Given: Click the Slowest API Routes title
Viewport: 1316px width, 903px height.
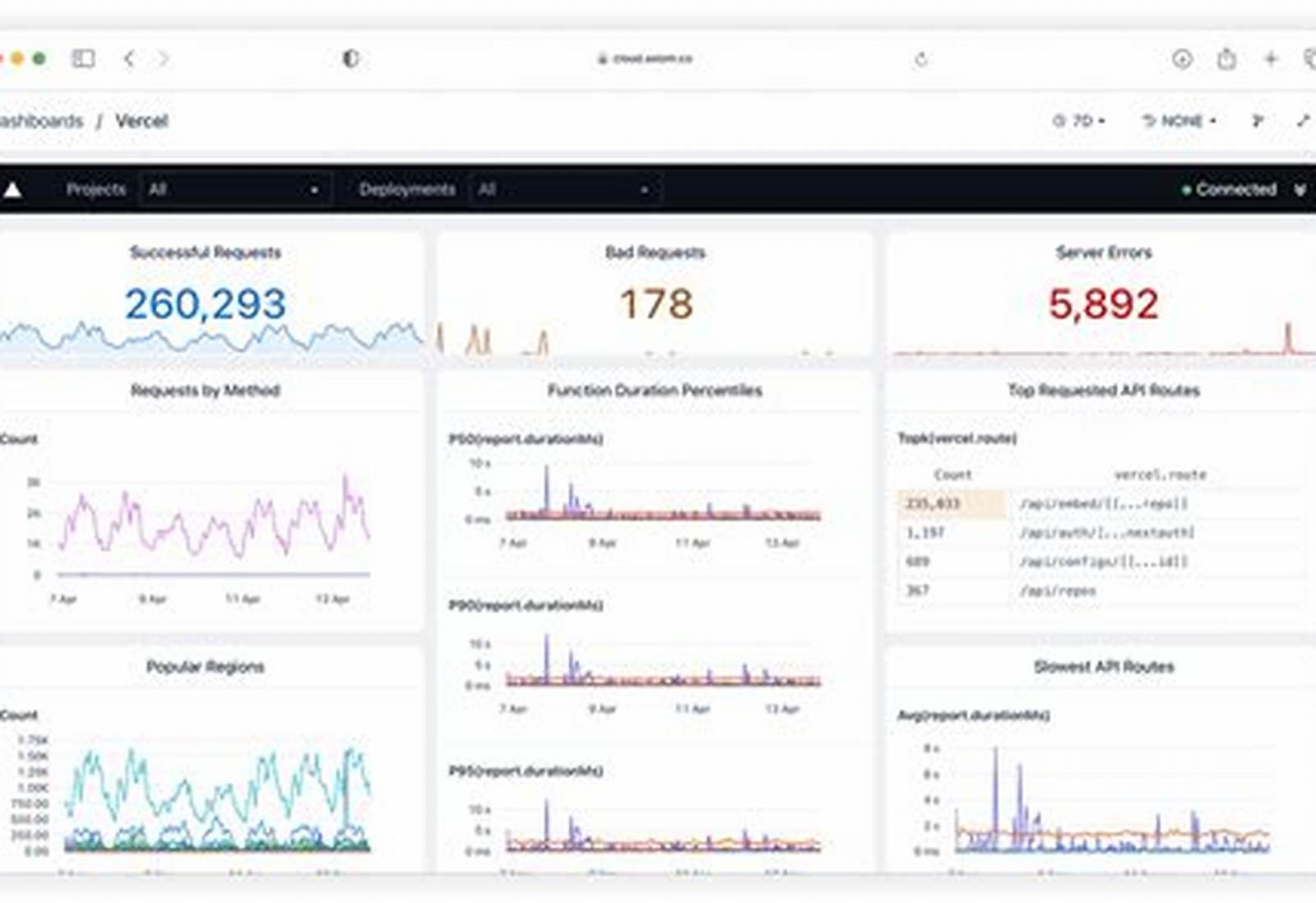Looking at the screenshot, I should click(x=1104, y=666).
